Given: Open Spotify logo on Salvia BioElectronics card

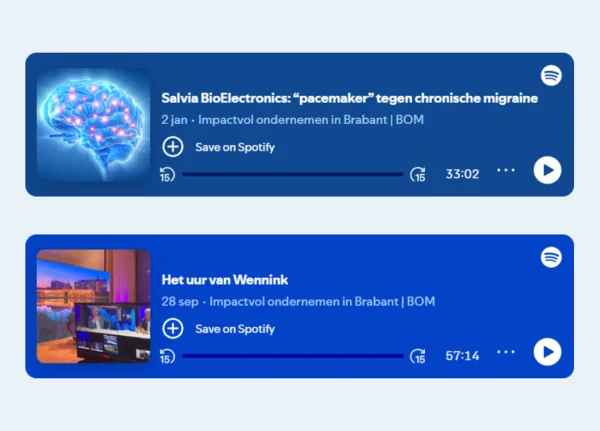Looking at the screenshot, I should [551, 75].
